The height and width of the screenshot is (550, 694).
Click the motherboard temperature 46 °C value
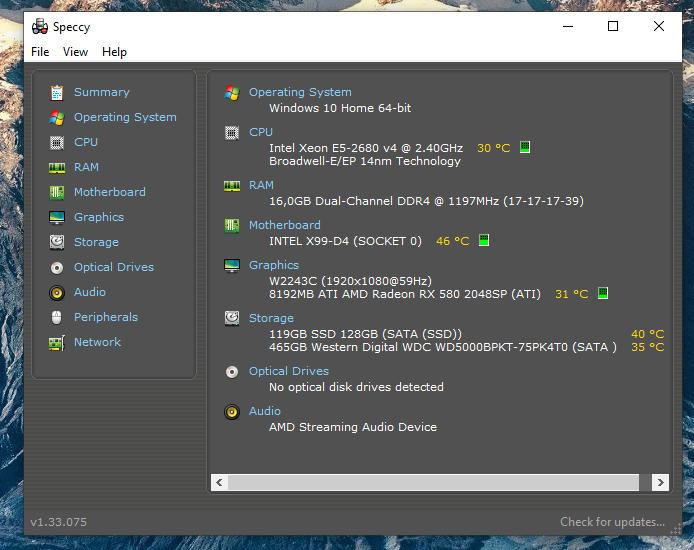click(452, 241)
